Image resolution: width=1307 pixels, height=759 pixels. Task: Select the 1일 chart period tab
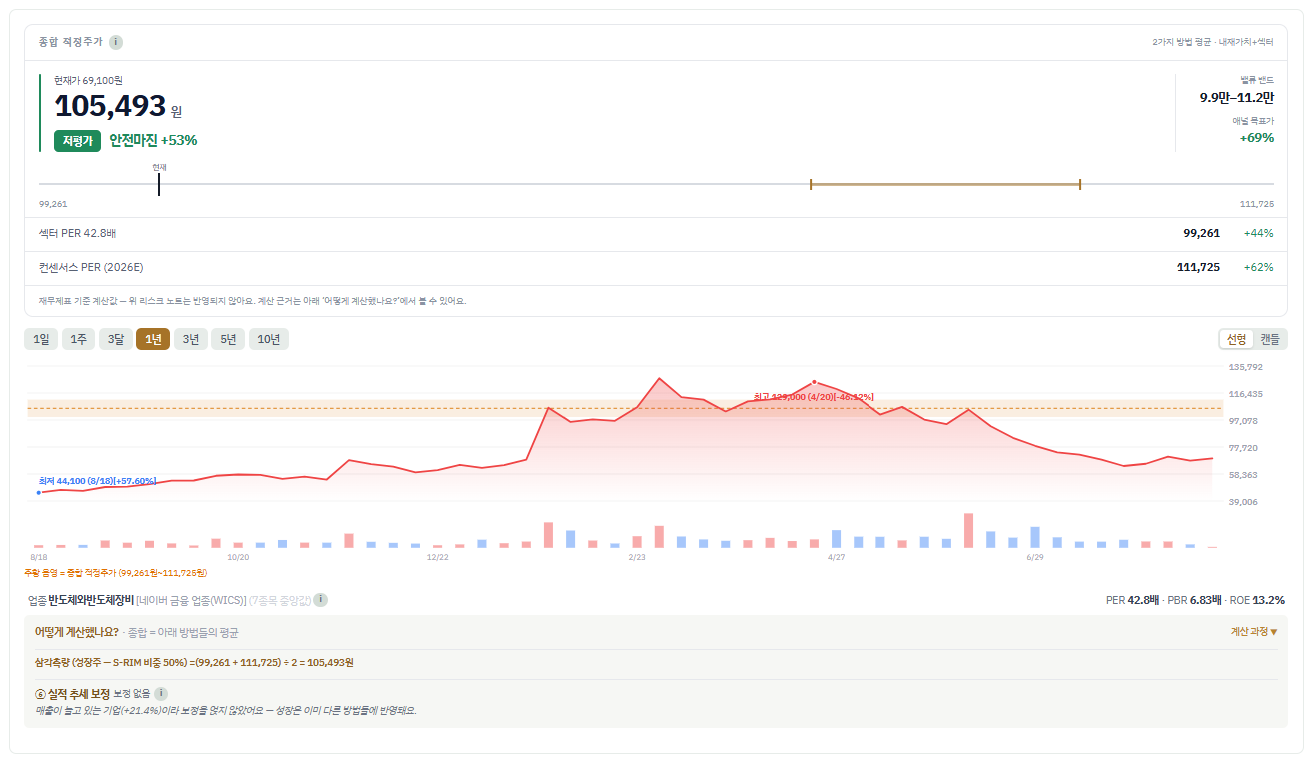click(41, 339)
